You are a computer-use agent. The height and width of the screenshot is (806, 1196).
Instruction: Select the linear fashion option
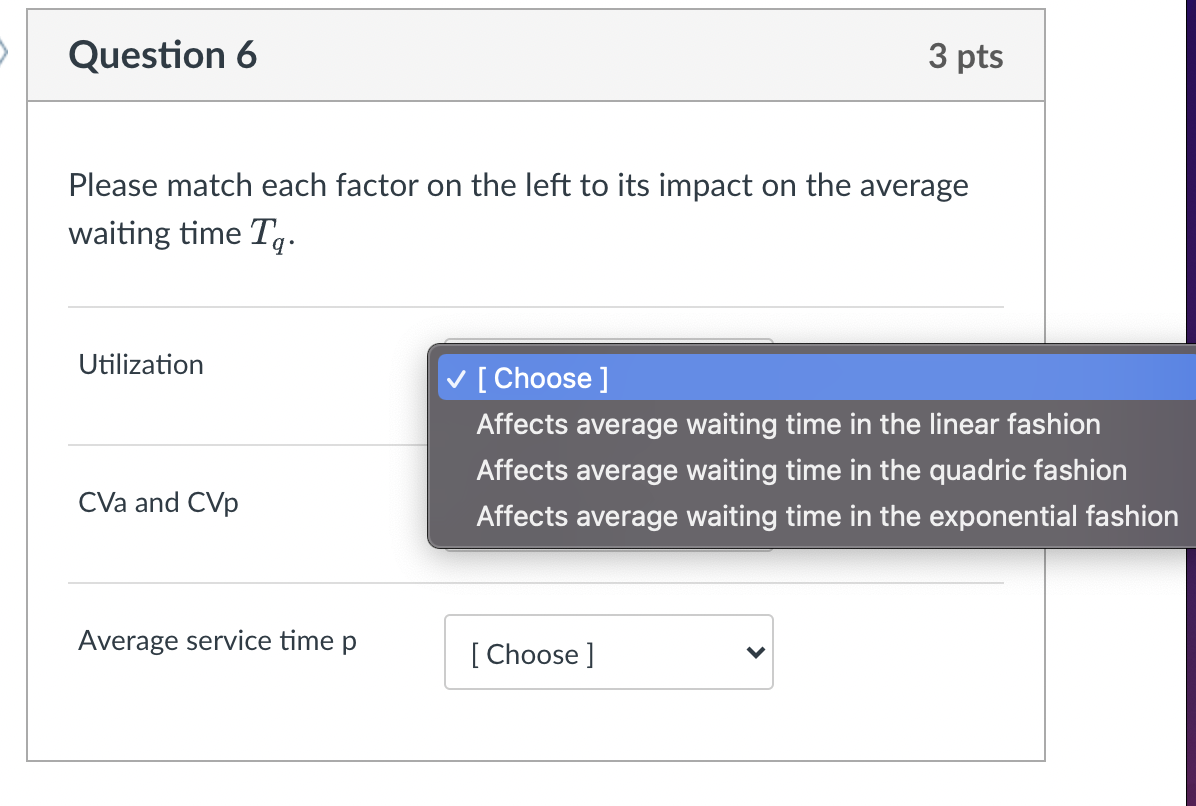(x=788, y=425)
